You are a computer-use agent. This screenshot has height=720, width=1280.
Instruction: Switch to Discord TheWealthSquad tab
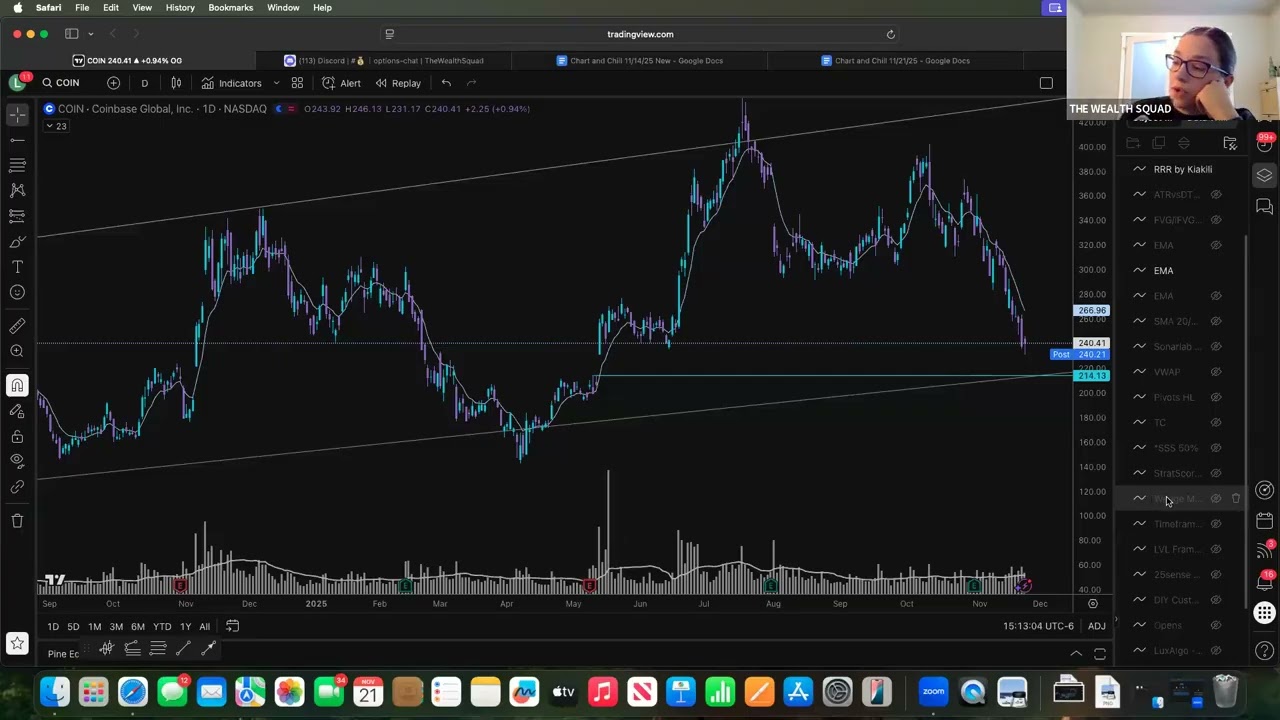(x=384, y=60)
